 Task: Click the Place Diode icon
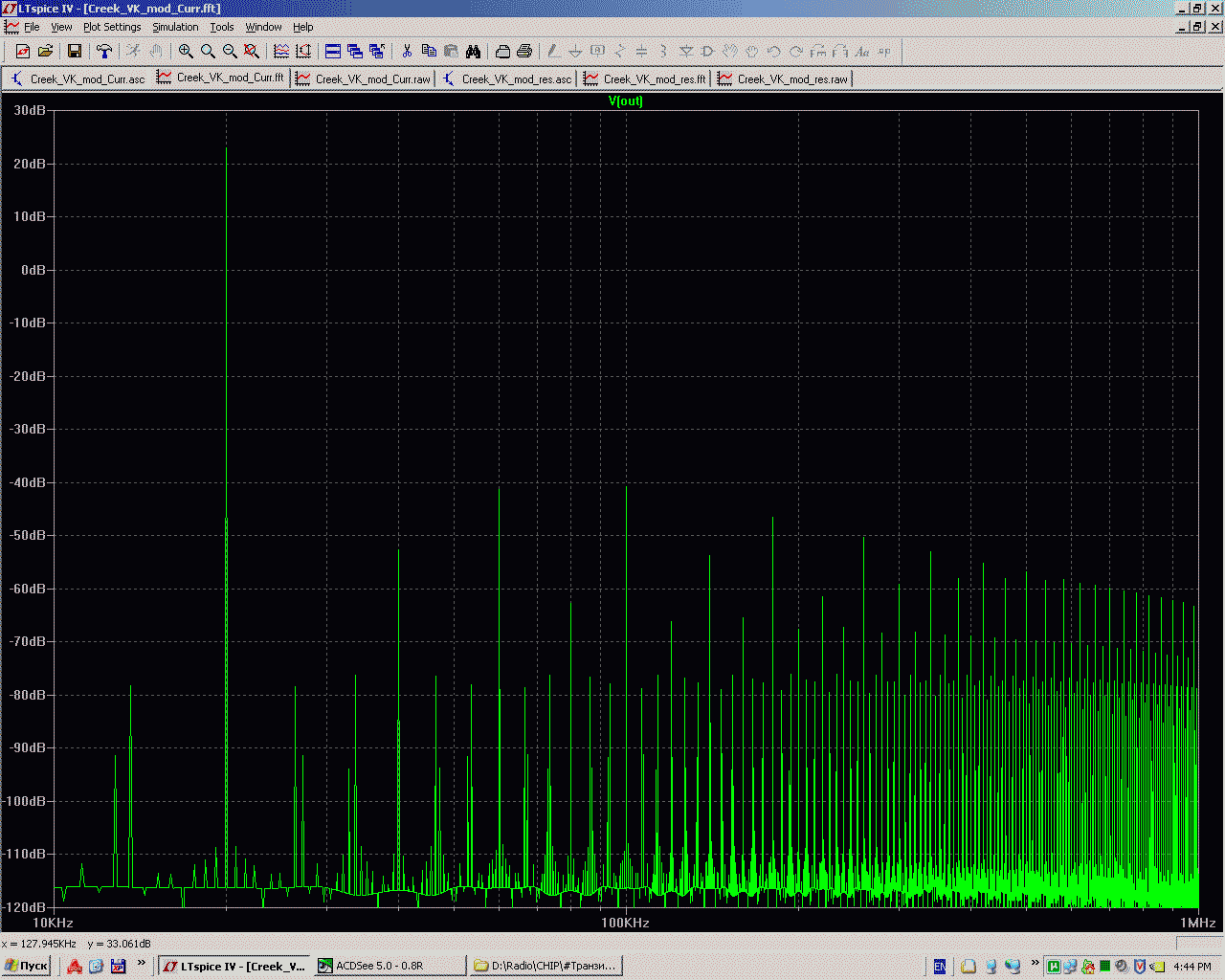(686, 51)
